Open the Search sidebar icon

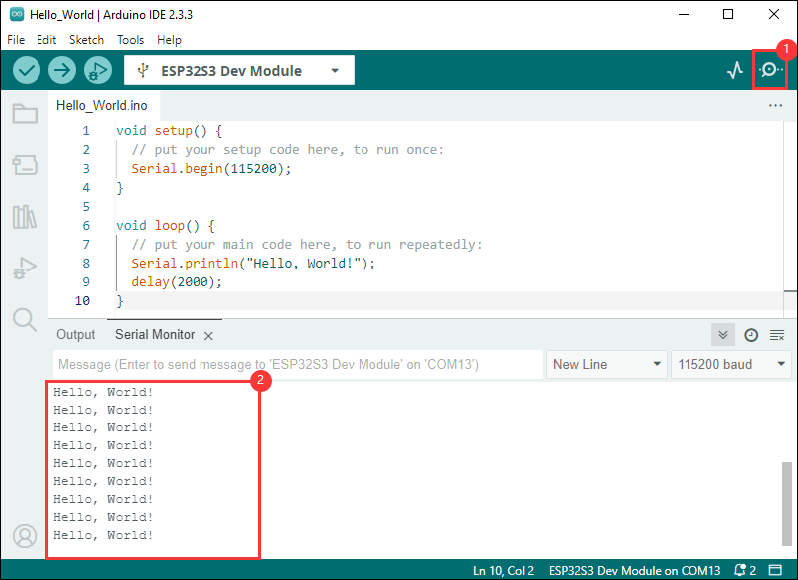pos(25,319)
